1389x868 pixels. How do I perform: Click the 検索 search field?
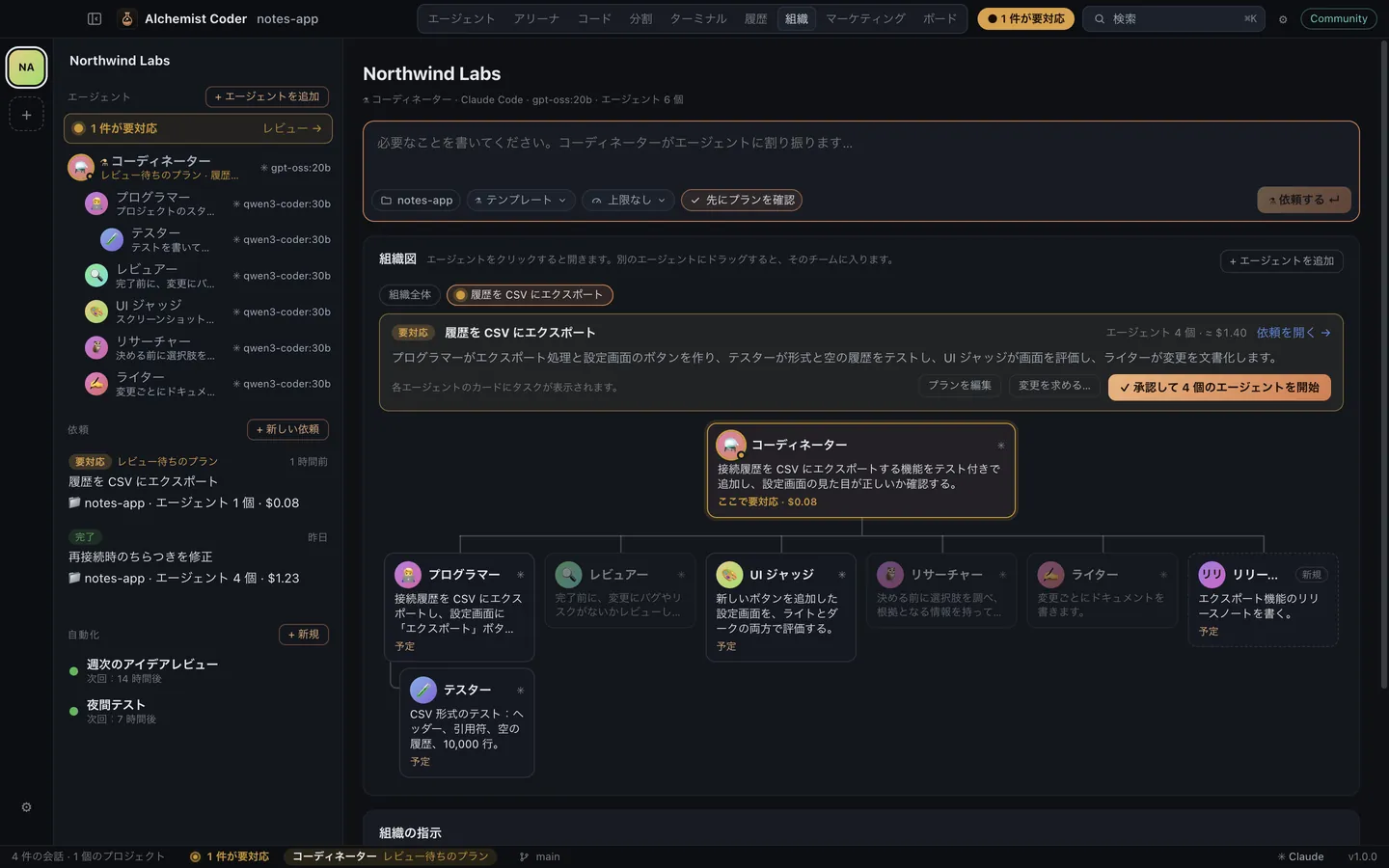(x=1174, y=19)
